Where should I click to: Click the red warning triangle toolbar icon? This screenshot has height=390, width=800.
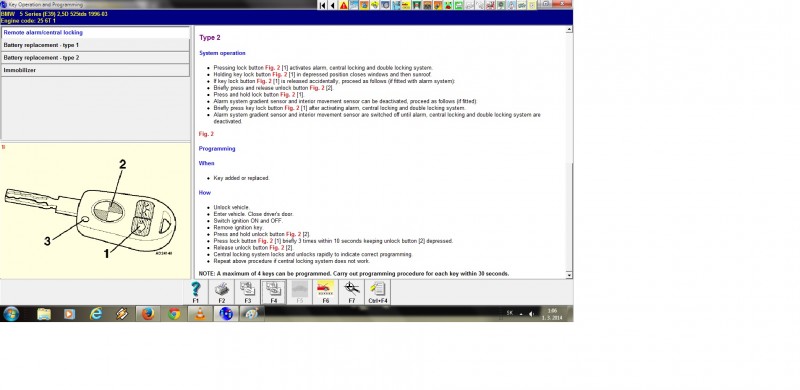(x=343, y=5)
